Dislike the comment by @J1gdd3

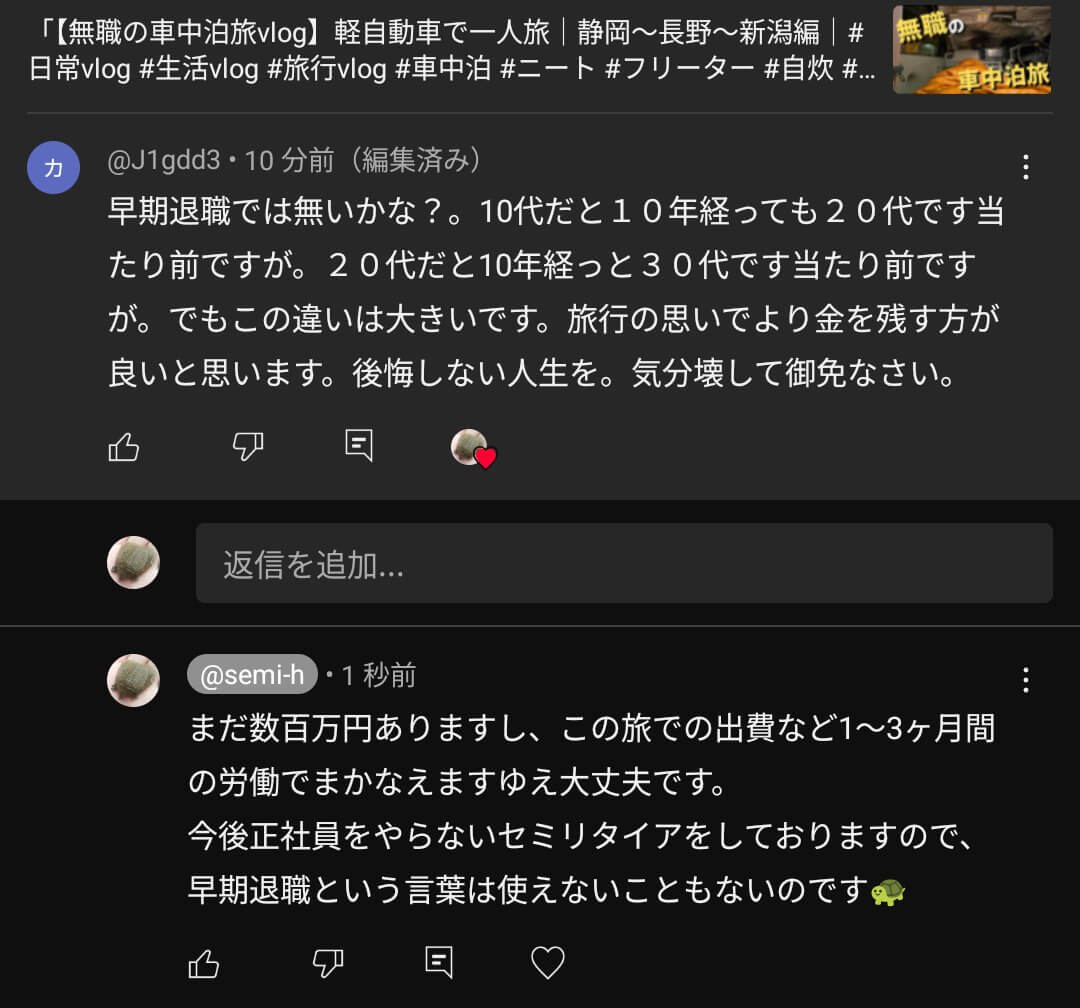tap(248, 446)
